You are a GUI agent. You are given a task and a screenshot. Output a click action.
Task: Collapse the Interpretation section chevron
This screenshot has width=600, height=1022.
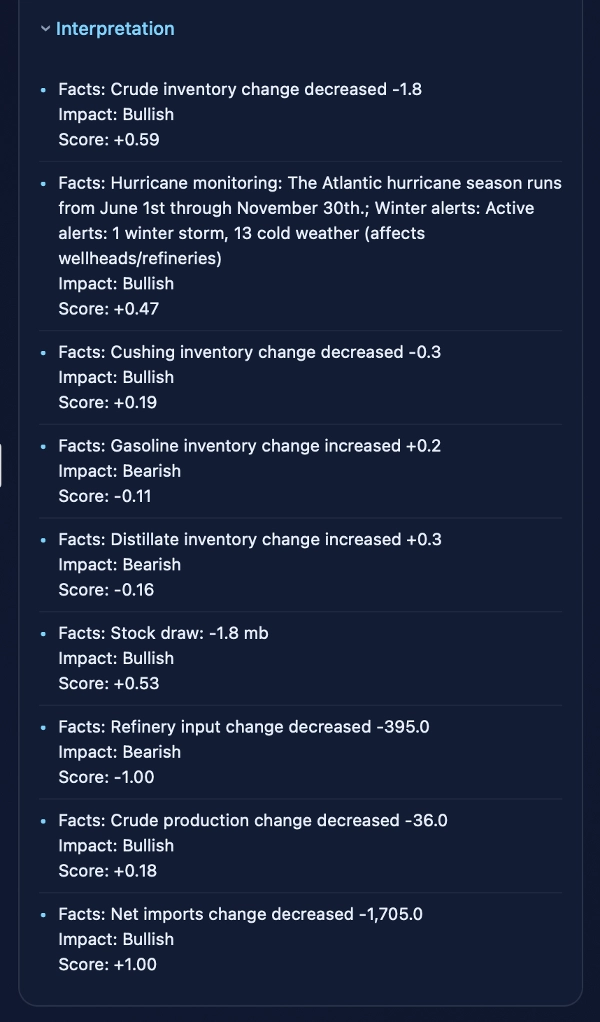(45, 29)
